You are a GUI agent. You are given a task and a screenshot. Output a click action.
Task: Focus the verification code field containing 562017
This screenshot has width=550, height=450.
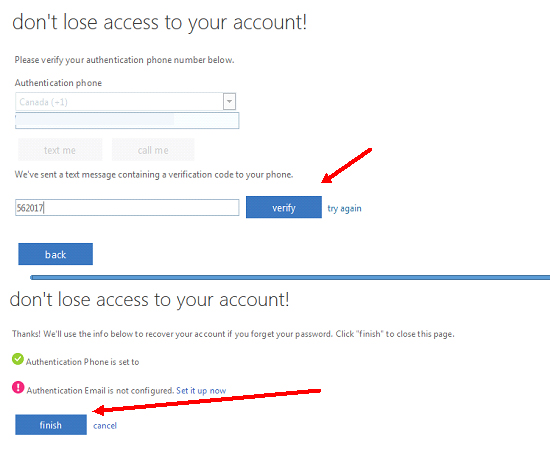pos(127,208)
